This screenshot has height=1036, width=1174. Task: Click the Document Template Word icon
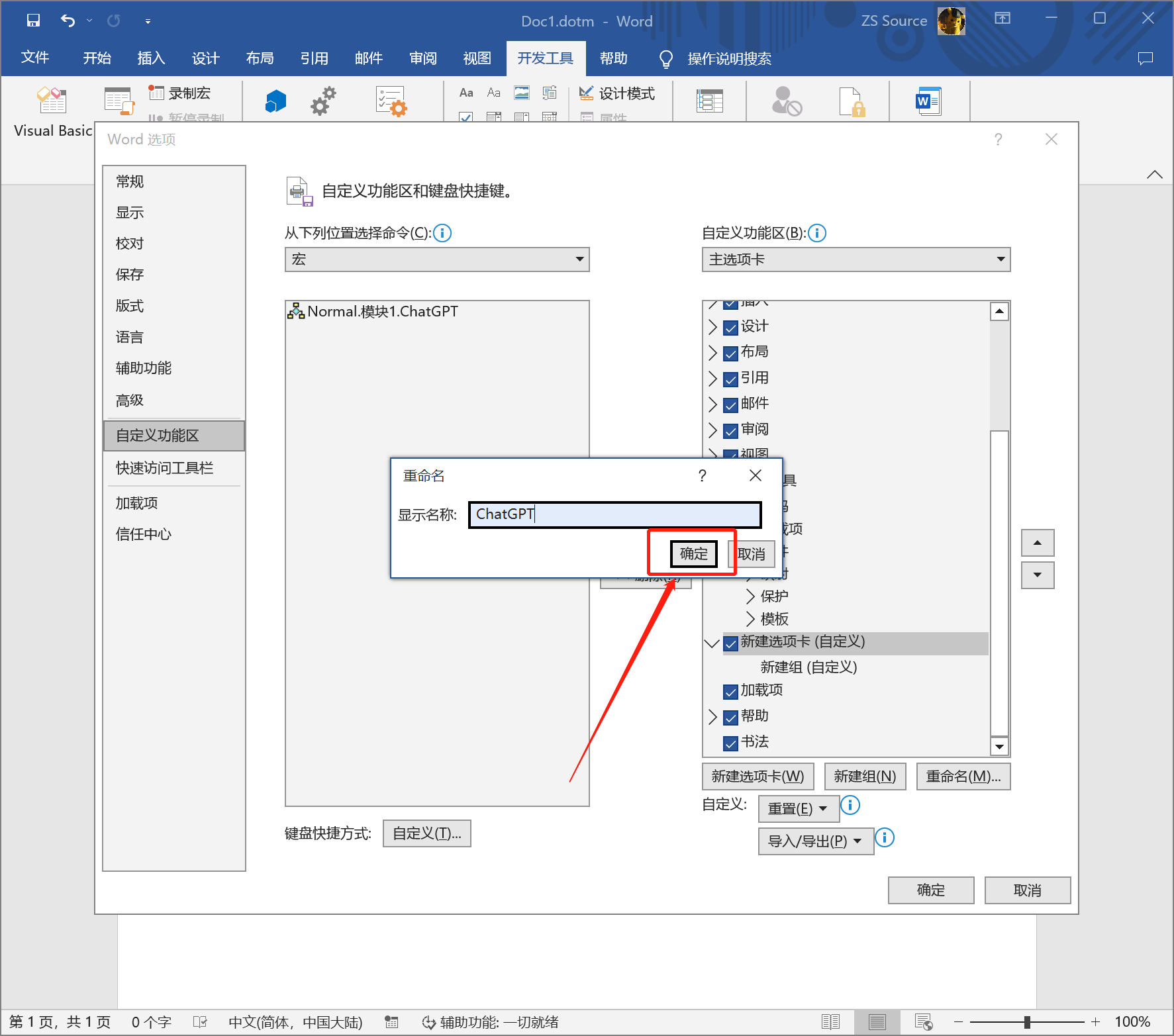928,101
